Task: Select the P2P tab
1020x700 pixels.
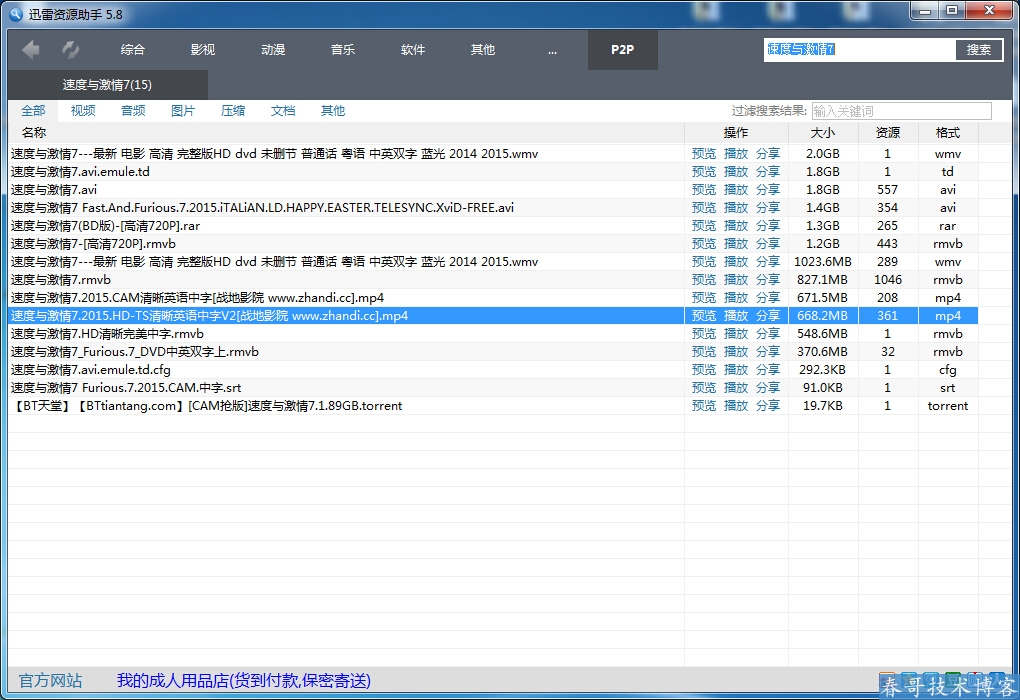Action: [623, 49]
